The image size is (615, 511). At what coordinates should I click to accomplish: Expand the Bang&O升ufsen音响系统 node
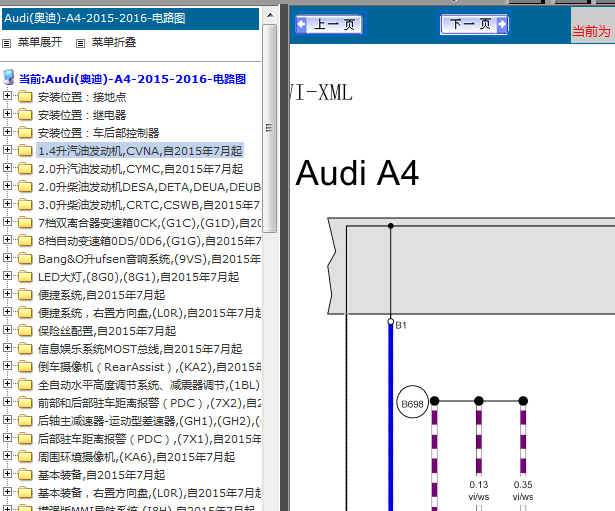(x=7, y=258)
